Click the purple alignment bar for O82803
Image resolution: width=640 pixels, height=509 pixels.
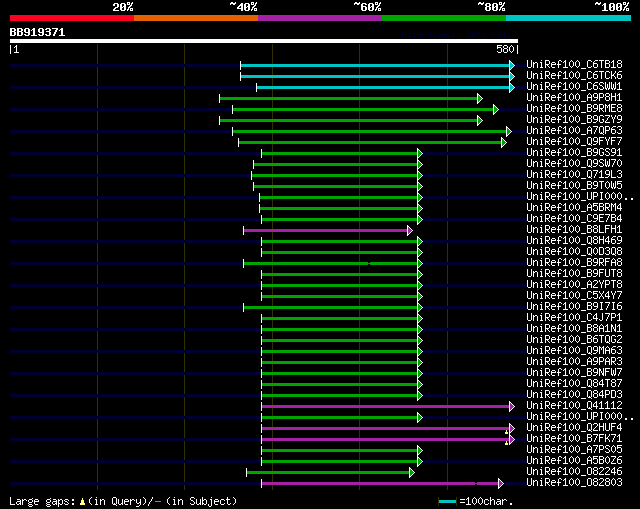point(380,484)
